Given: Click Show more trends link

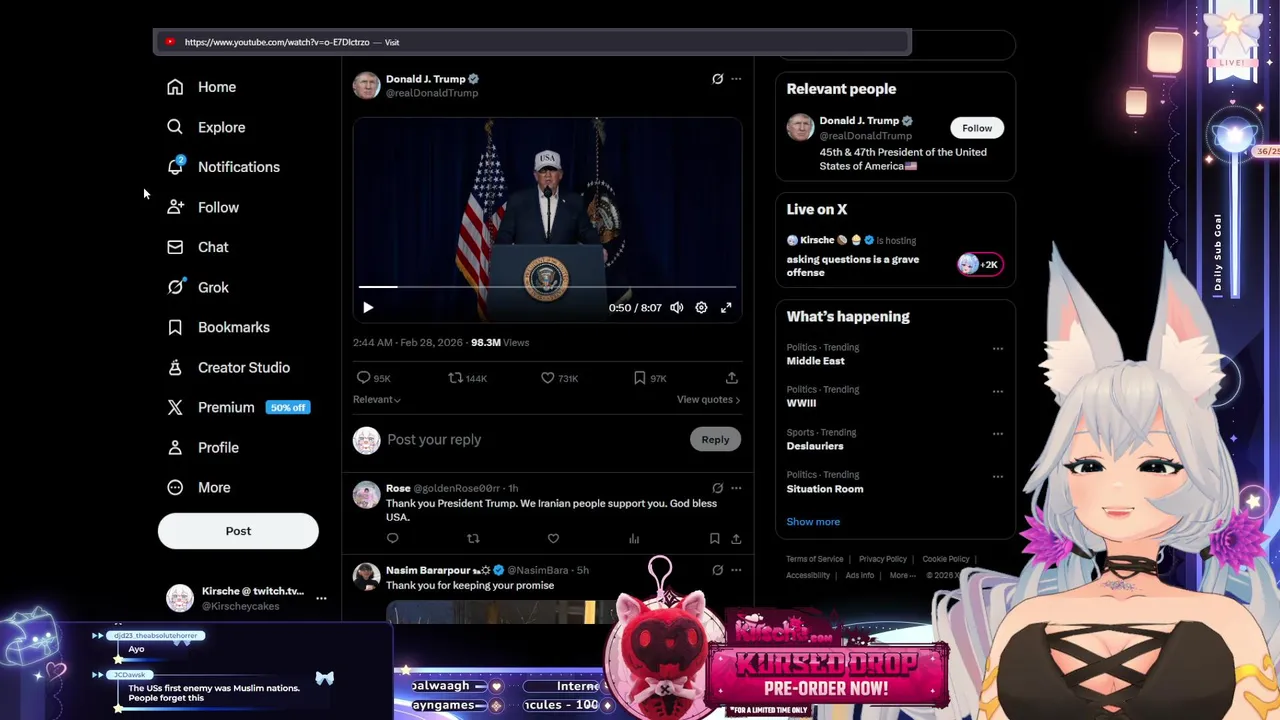Looking at the screenshot, I should [813, 522].
